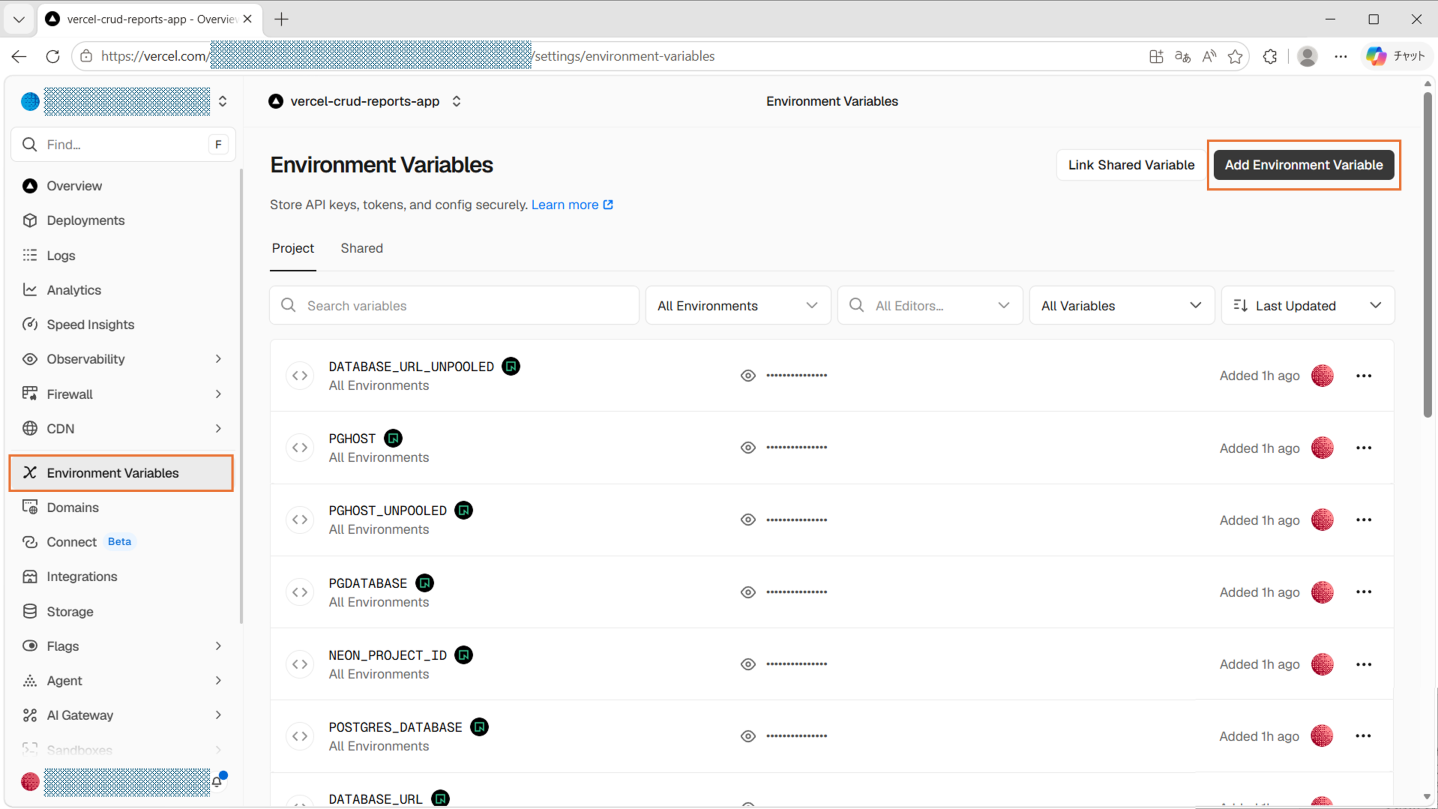1438x809 pixels.
Task: Open the team switcher chevron in sidebar header
Action: [x=223, y=101]
